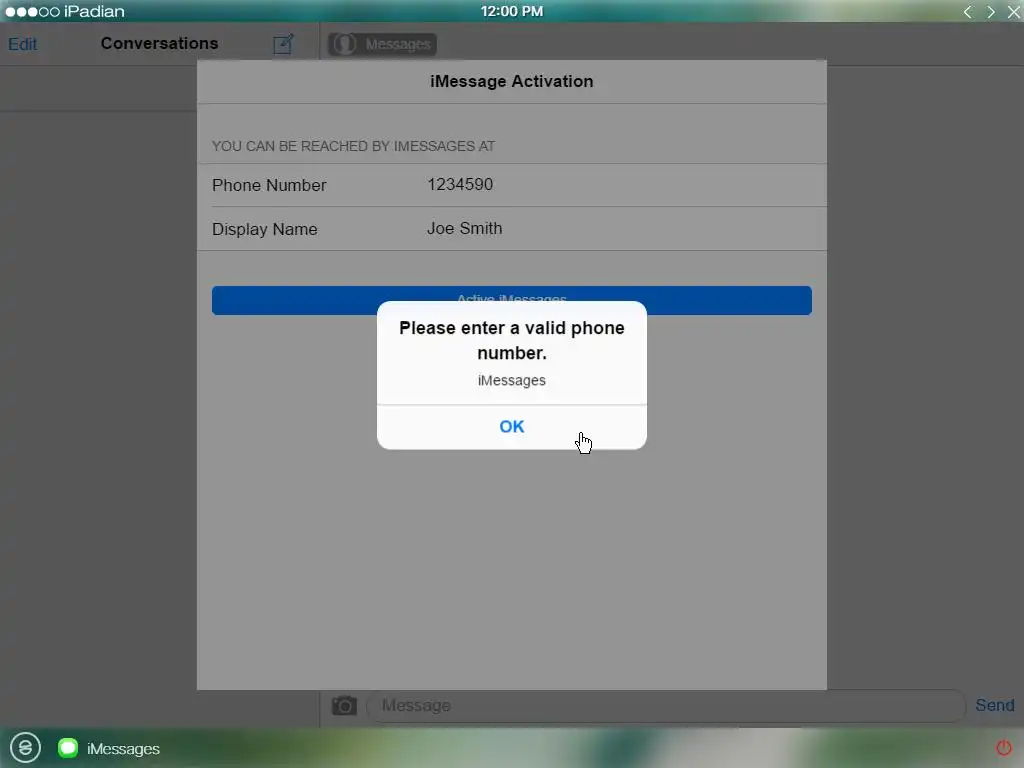1024x768 pixels.
Task: Click the iMessage Activation title
Action: click(511, 81)
